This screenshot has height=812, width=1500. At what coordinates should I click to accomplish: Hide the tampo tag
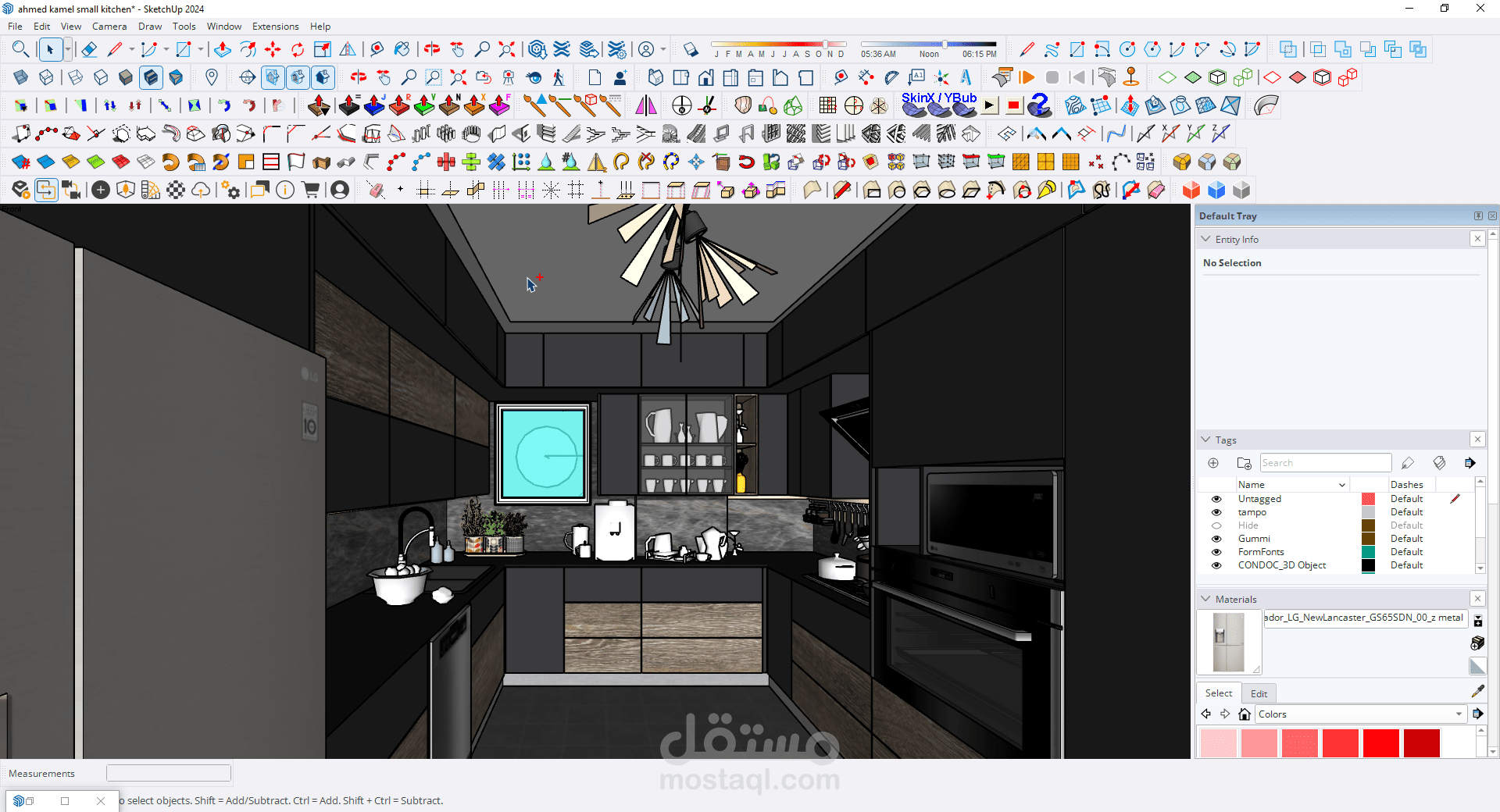click(x=1216, y=512)
